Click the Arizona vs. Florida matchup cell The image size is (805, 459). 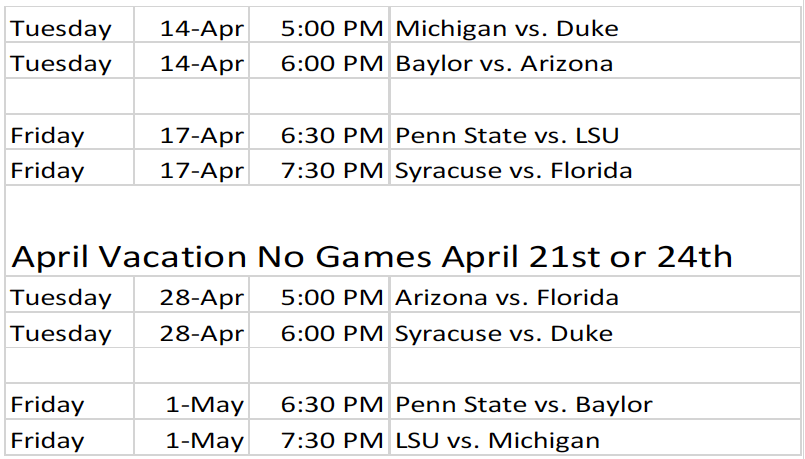click(x=507, y=298)
